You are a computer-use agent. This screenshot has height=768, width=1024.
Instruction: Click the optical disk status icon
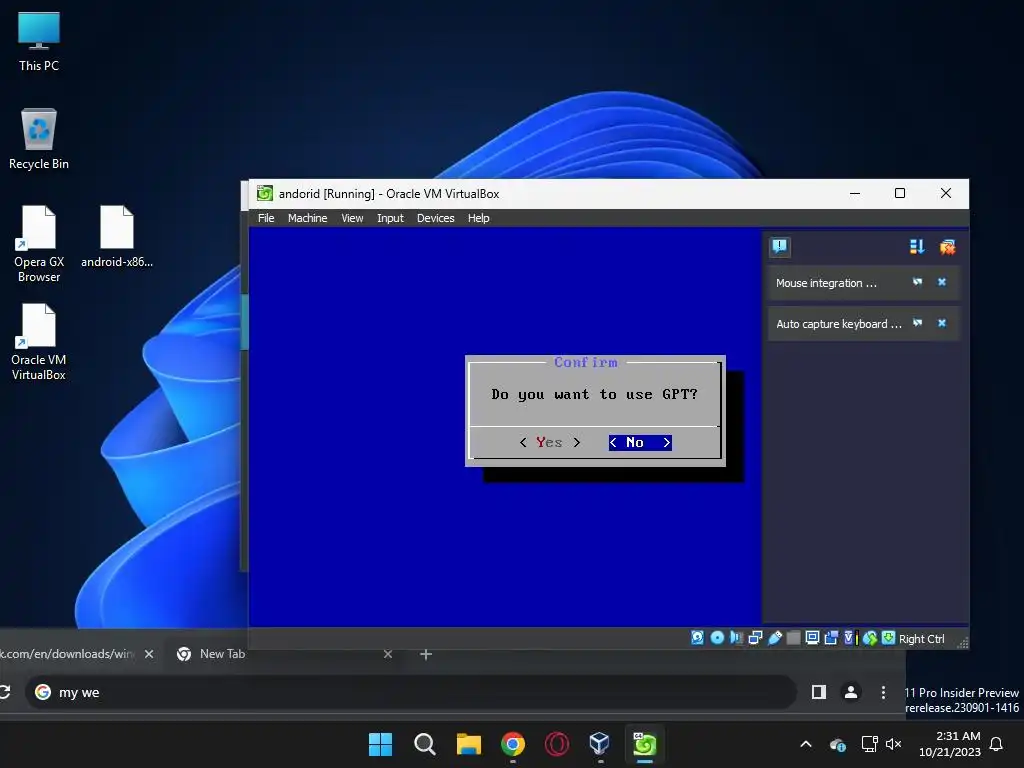click(x=717, y=638)
